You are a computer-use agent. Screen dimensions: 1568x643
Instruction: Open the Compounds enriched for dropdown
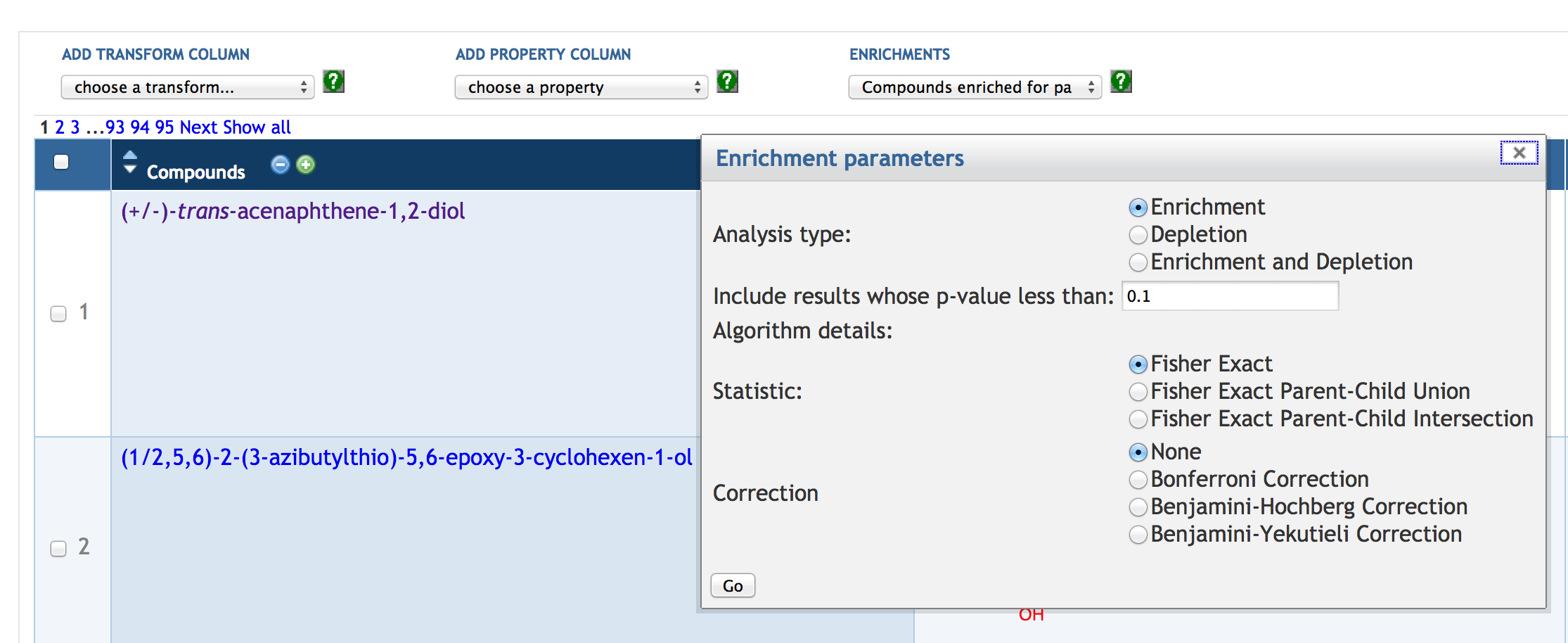975,87
